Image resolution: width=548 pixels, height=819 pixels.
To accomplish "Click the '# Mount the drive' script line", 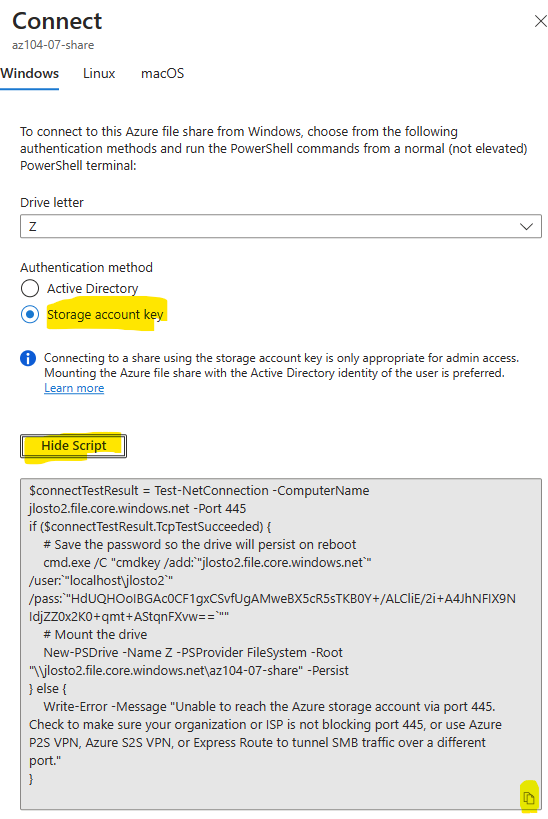I will pyautogui.click(x=96, y=635).
